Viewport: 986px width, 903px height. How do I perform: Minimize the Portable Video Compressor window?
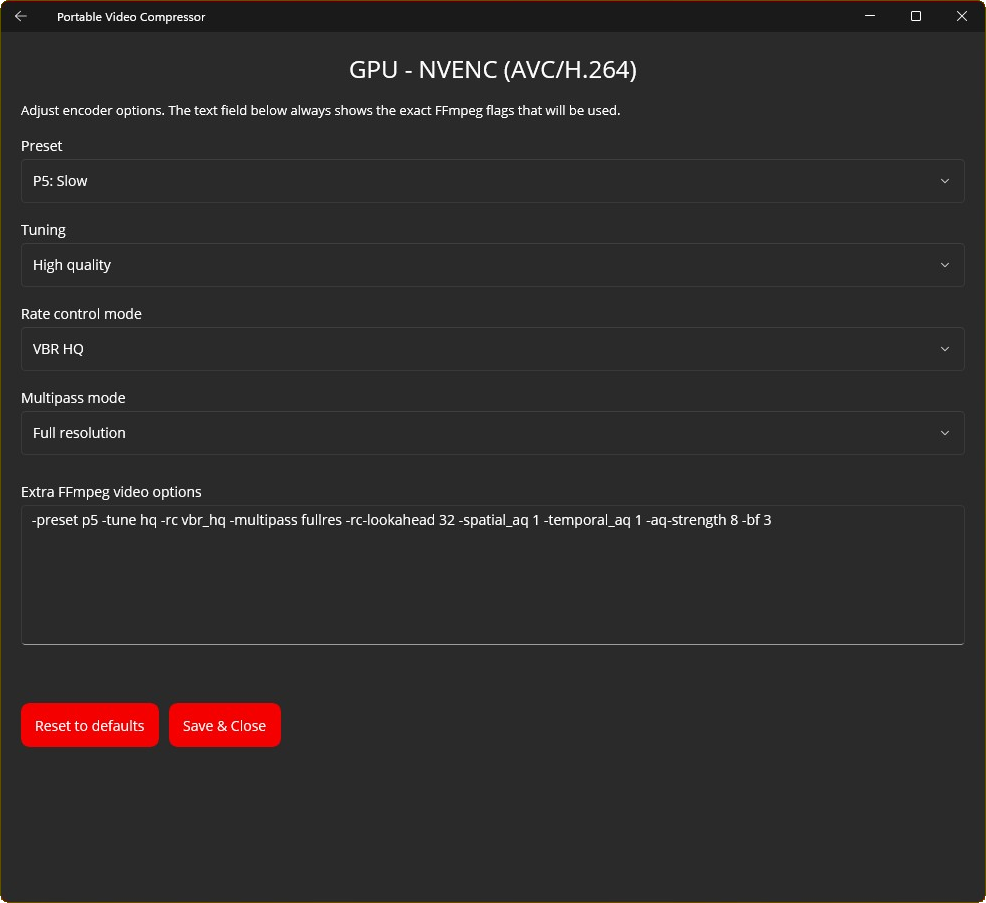[869, 16]
